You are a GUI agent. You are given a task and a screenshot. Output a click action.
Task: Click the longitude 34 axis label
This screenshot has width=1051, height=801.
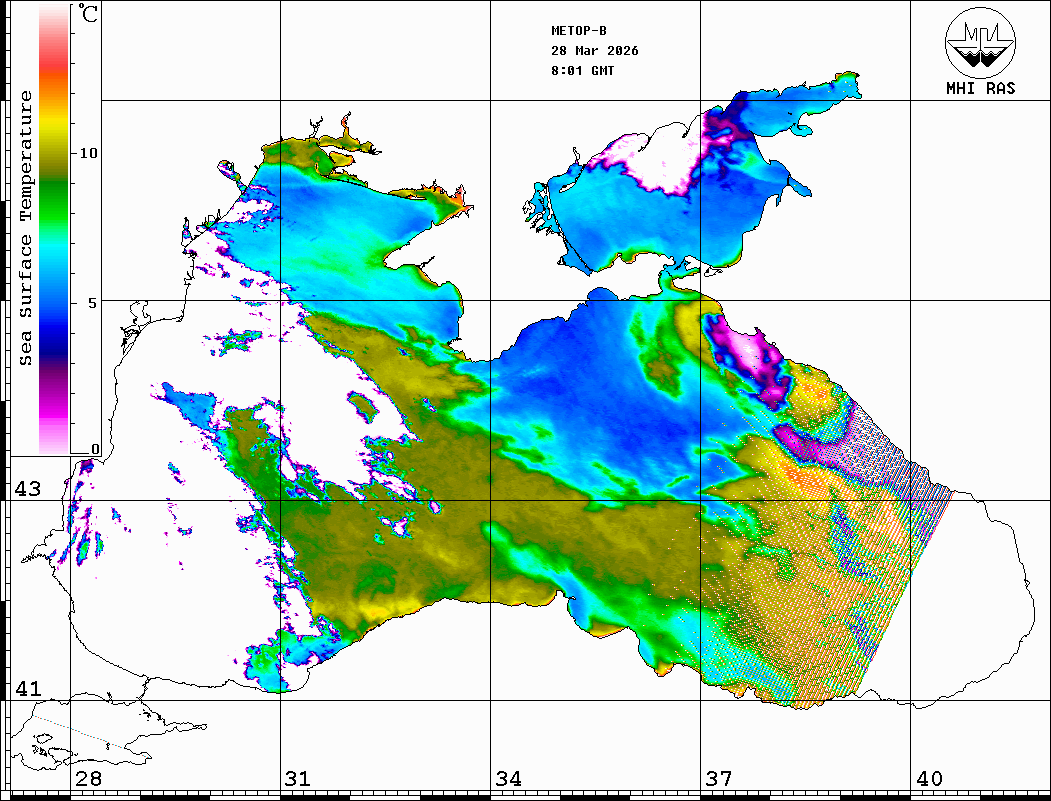508,779
